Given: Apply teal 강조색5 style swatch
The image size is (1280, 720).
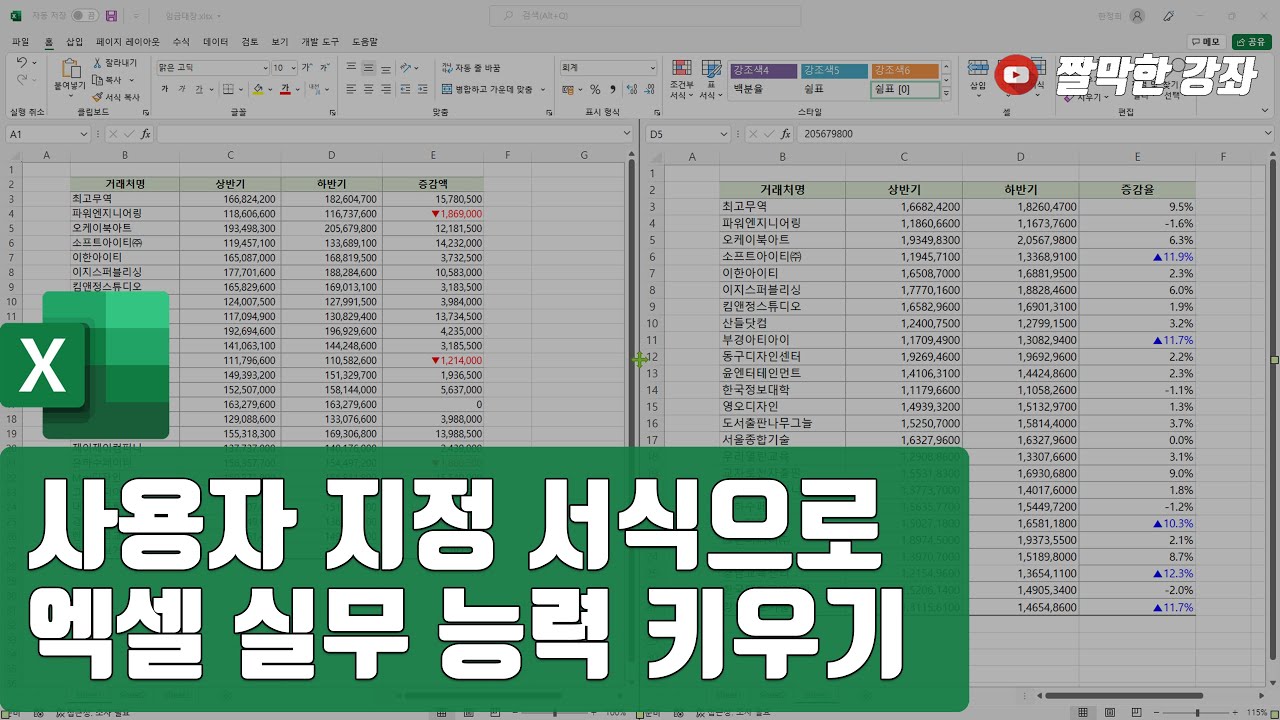Looking at the screenshot, I should pyautogui.click(x=834, y=70).
